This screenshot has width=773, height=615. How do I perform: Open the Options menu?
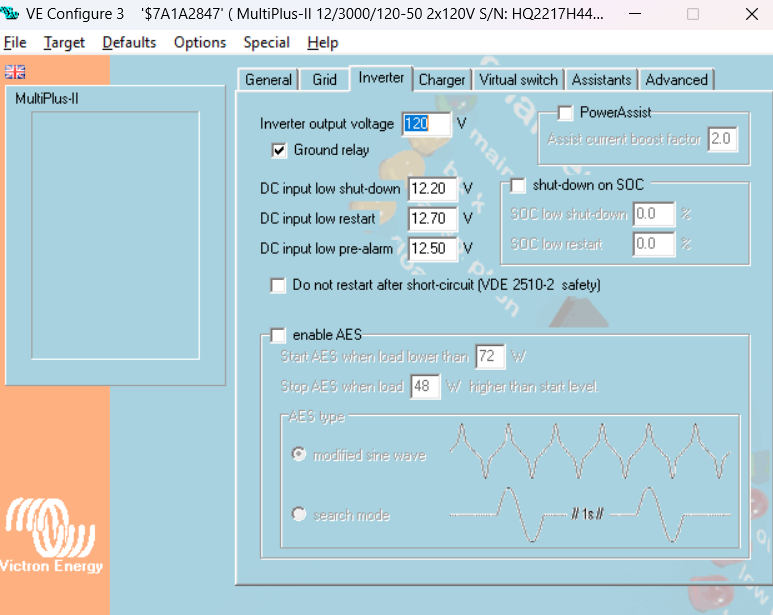(x=200, y=43)
